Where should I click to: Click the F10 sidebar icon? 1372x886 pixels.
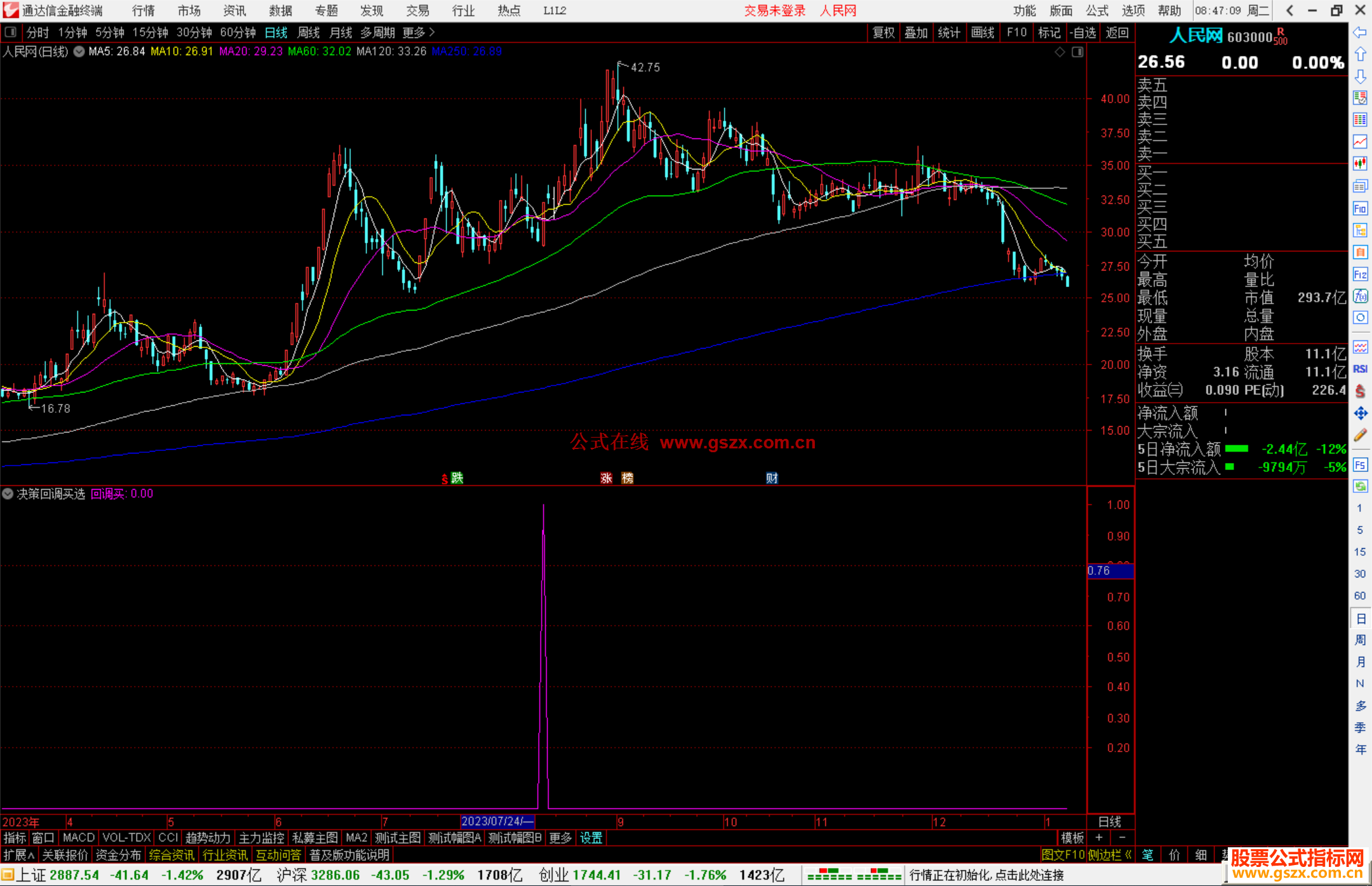1360,208
